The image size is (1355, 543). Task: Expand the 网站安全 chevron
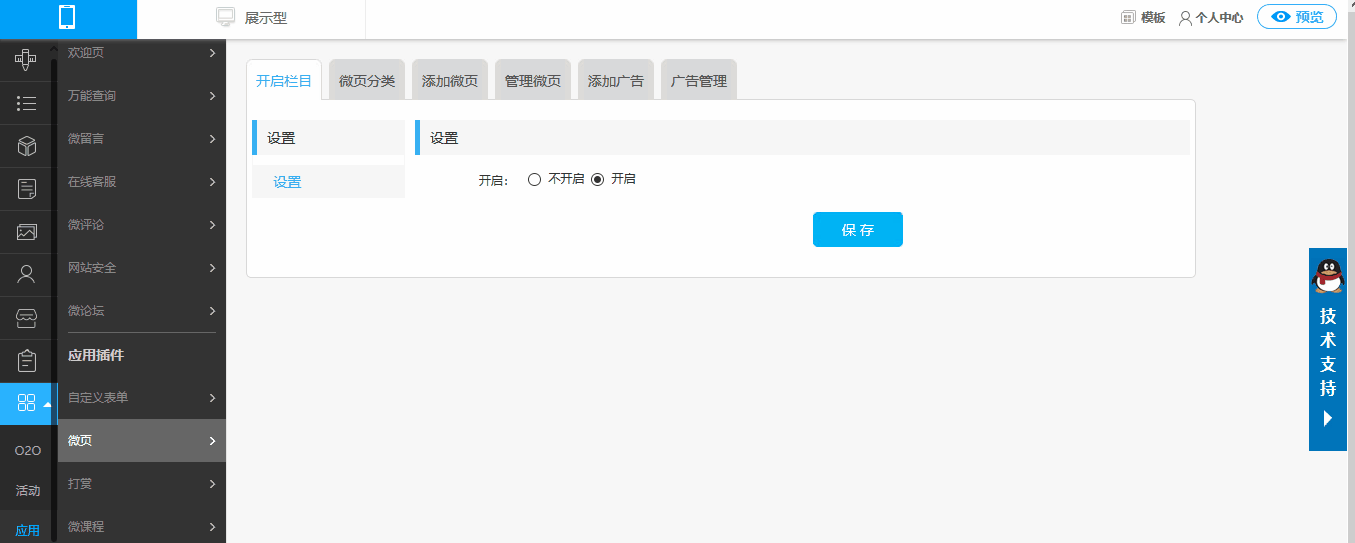click(212, 268)
